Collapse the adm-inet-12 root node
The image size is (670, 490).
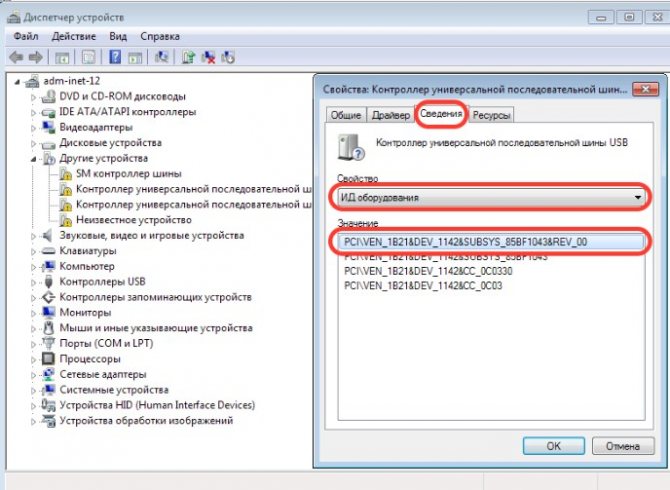pos(17,82)
